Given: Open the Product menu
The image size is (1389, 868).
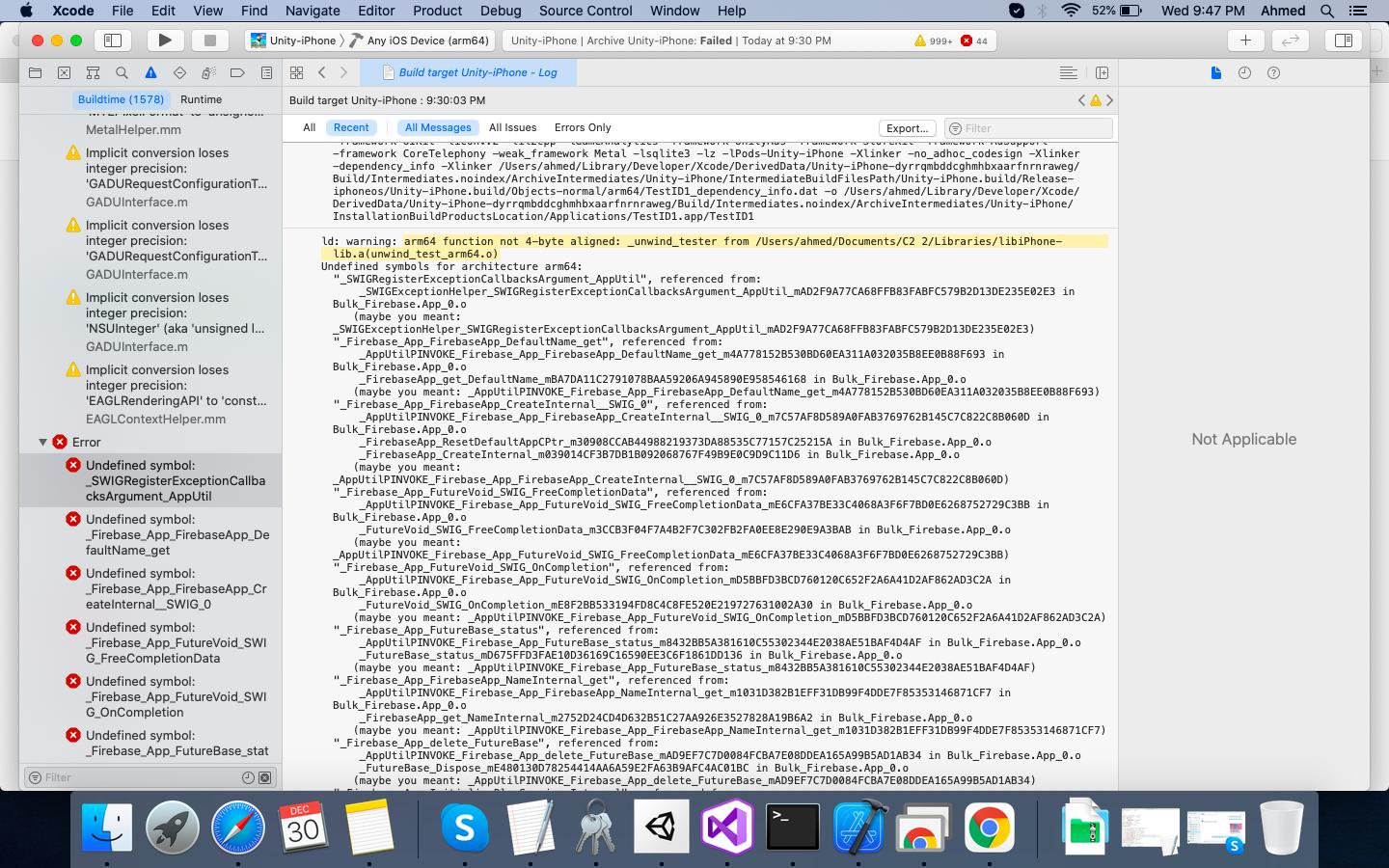Looking at the screenshot, I should (437, 11).
